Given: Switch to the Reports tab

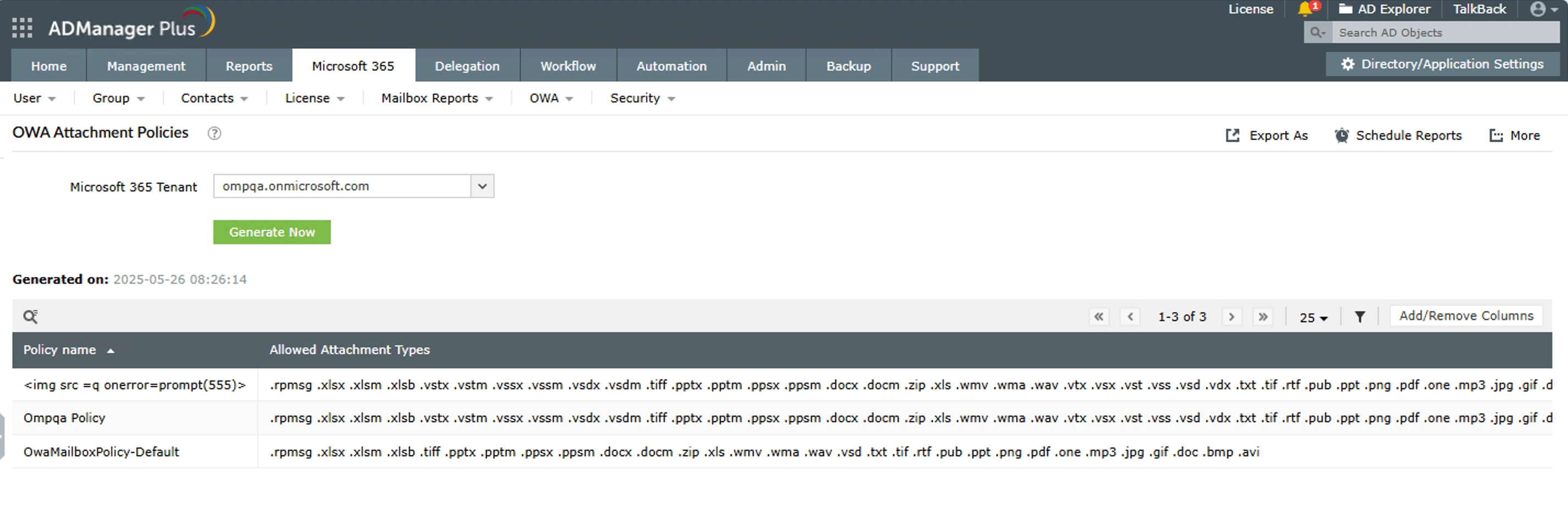Looking at the screenshot, I should pyautogui.click(x=249, y=66).
